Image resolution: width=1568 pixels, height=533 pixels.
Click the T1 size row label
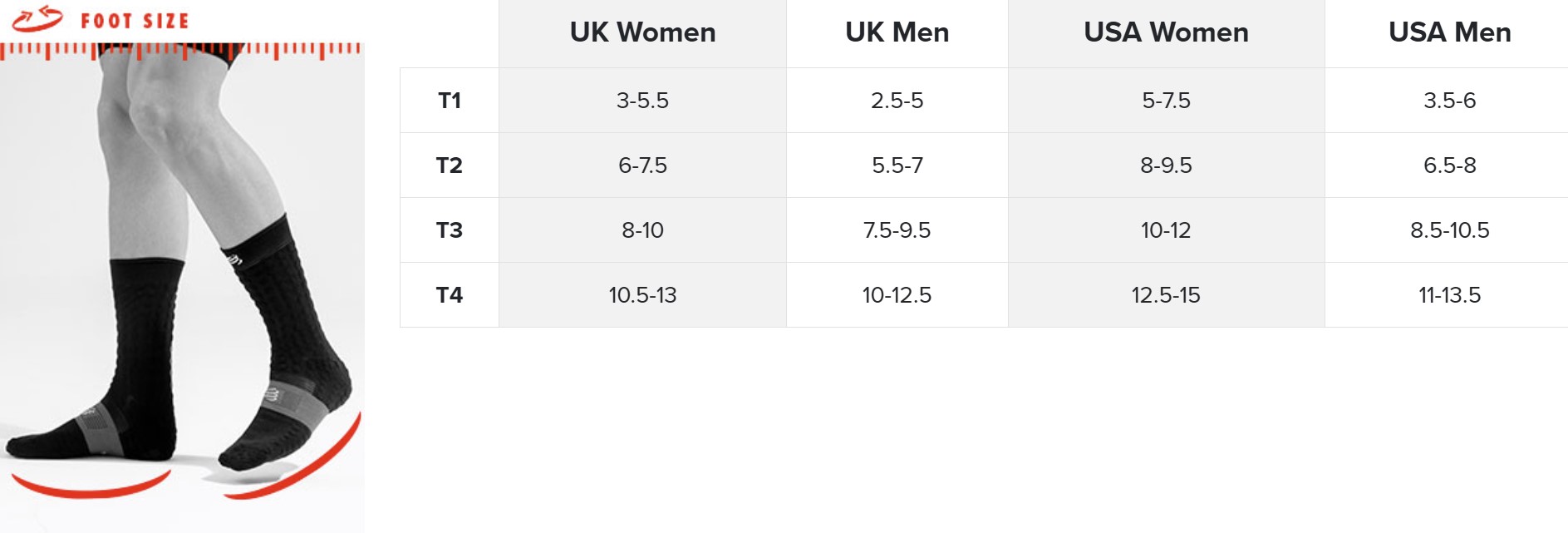[450, 101]
